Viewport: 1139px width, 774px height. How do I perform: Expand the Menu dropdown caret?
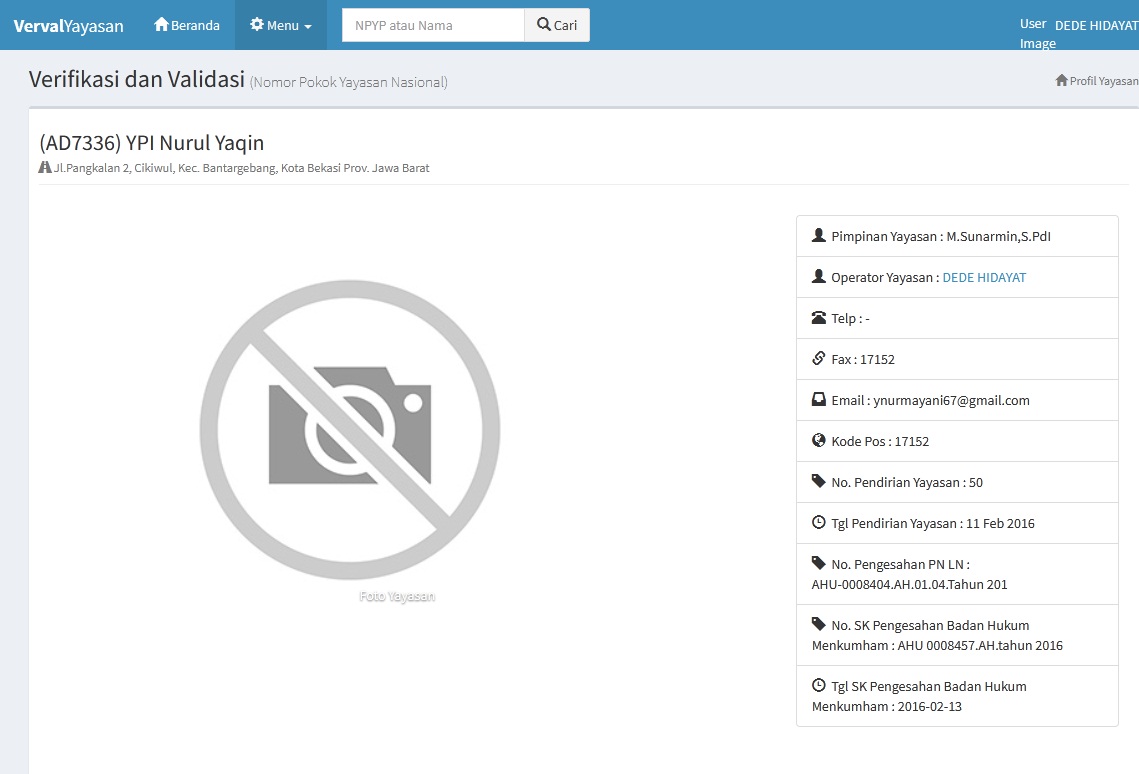(x=308, y=27)
